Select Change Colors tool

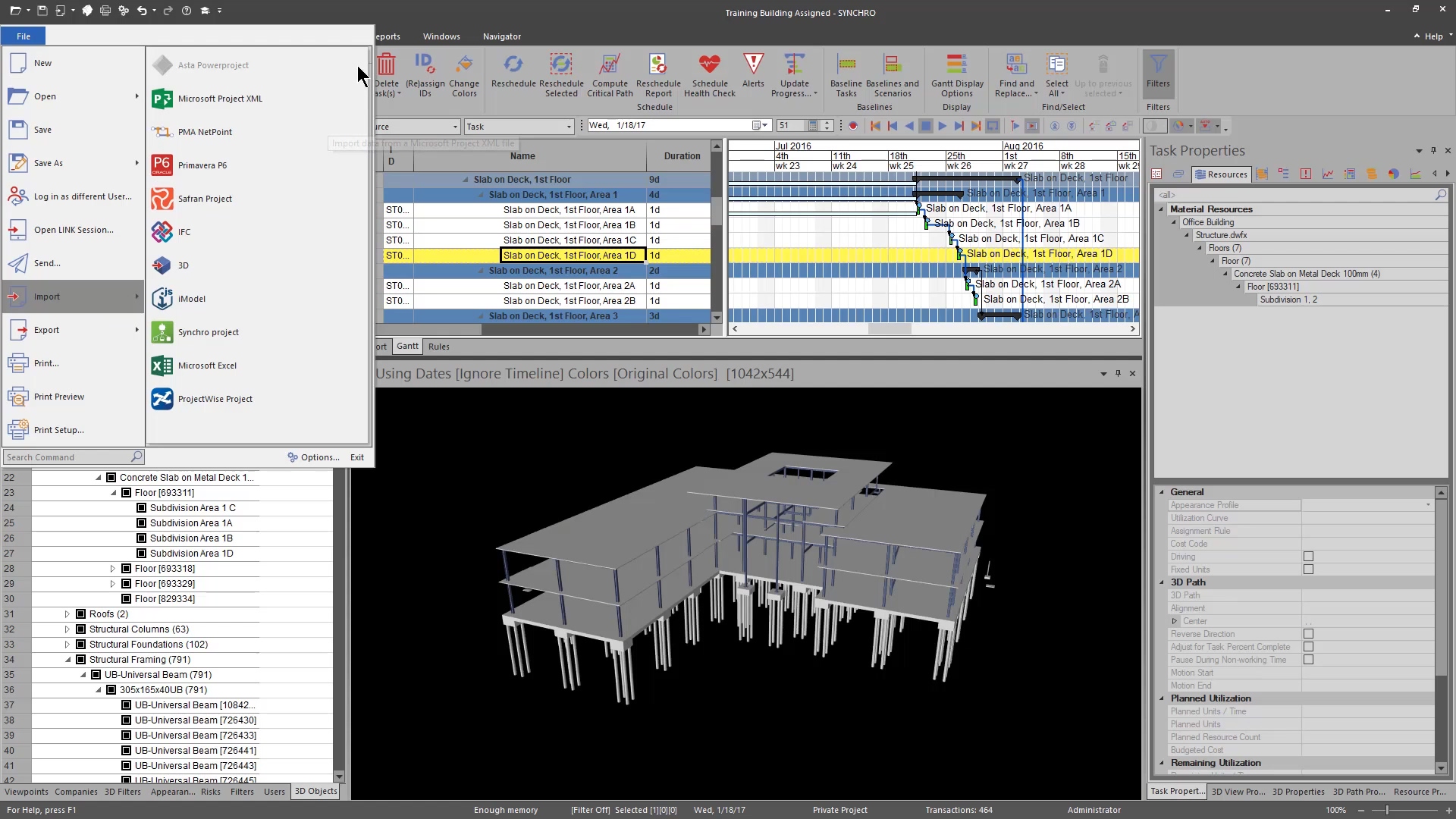pyautogui.click(x=464, y=74)
